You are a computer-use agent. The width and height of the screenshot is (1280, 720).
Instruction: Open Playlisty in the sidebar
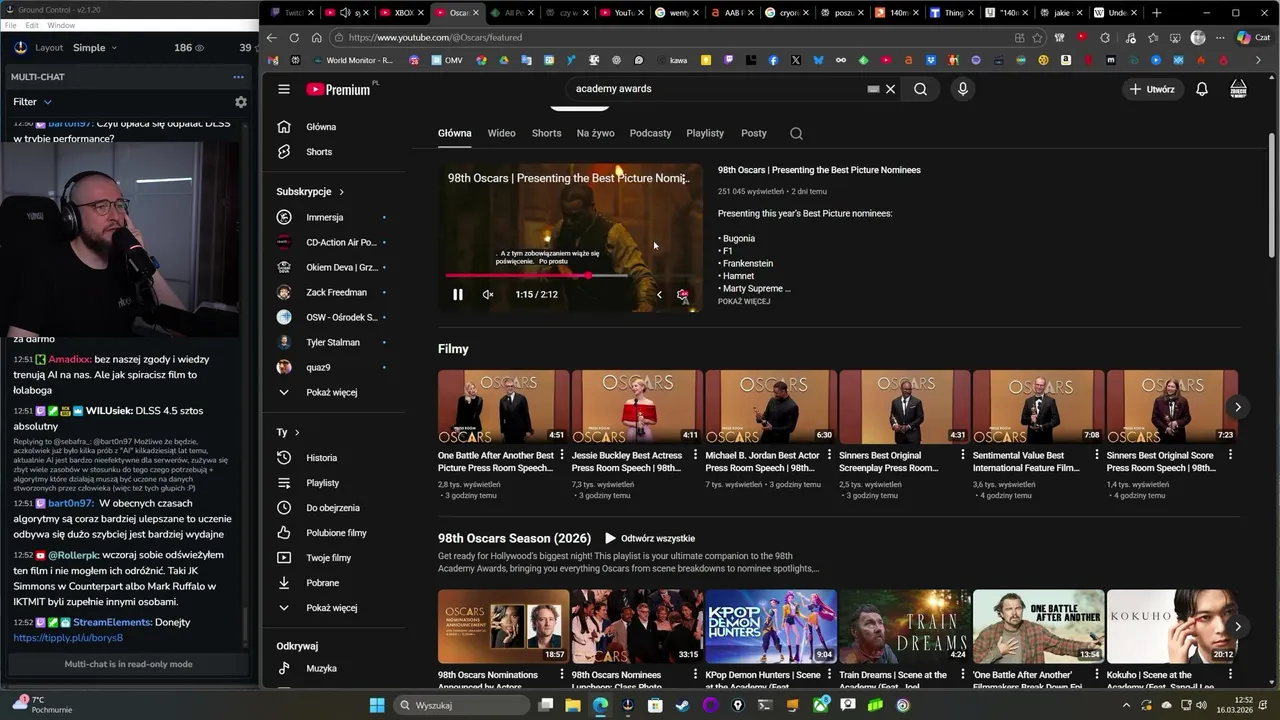pos(322,483)
